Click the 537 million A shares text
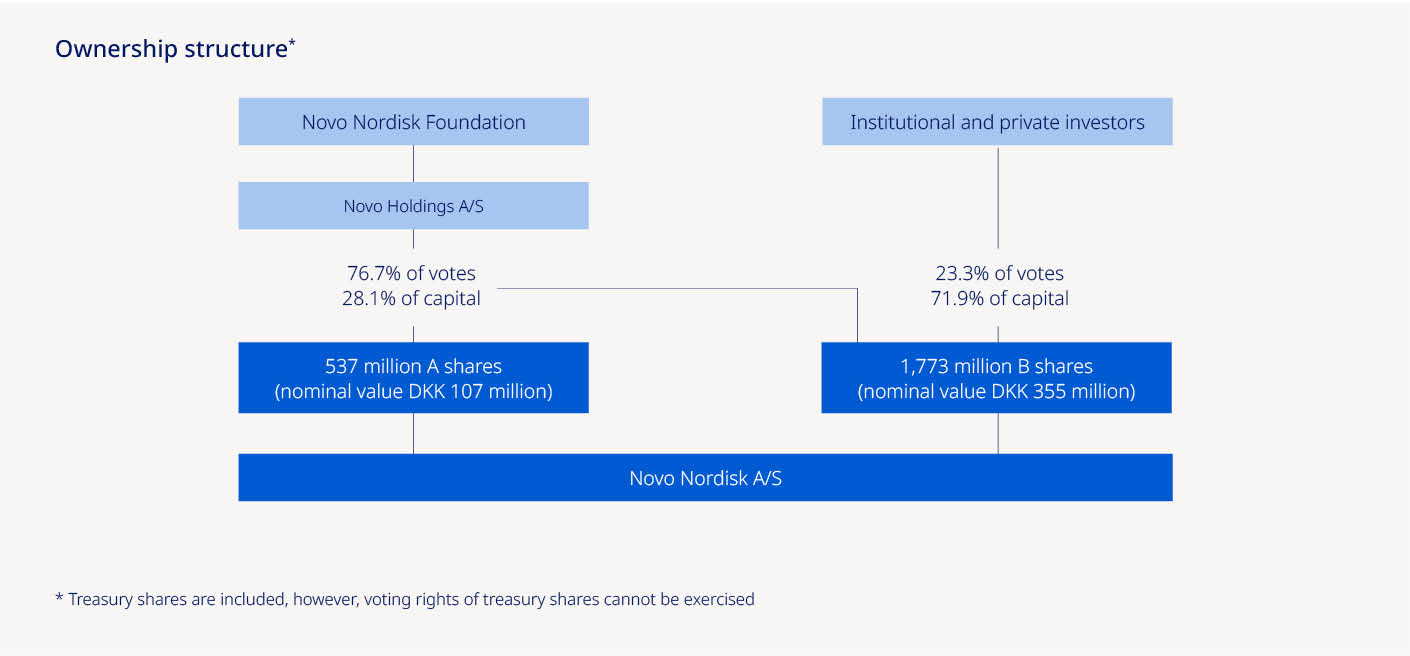Viewport: 1410px width, 656px height. [413, 366]
